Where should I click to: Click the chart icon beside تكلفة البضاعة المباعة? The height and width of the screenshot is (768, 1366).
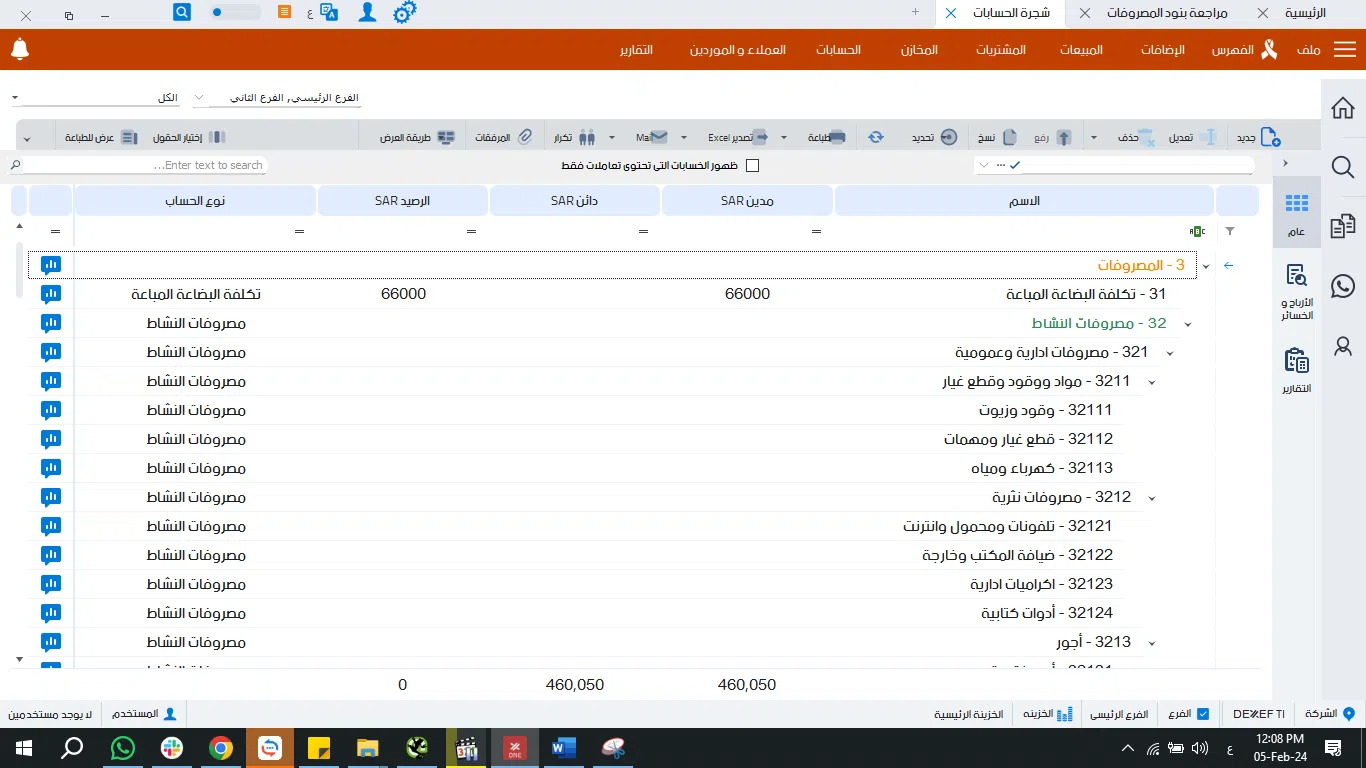tap(51, 294)
